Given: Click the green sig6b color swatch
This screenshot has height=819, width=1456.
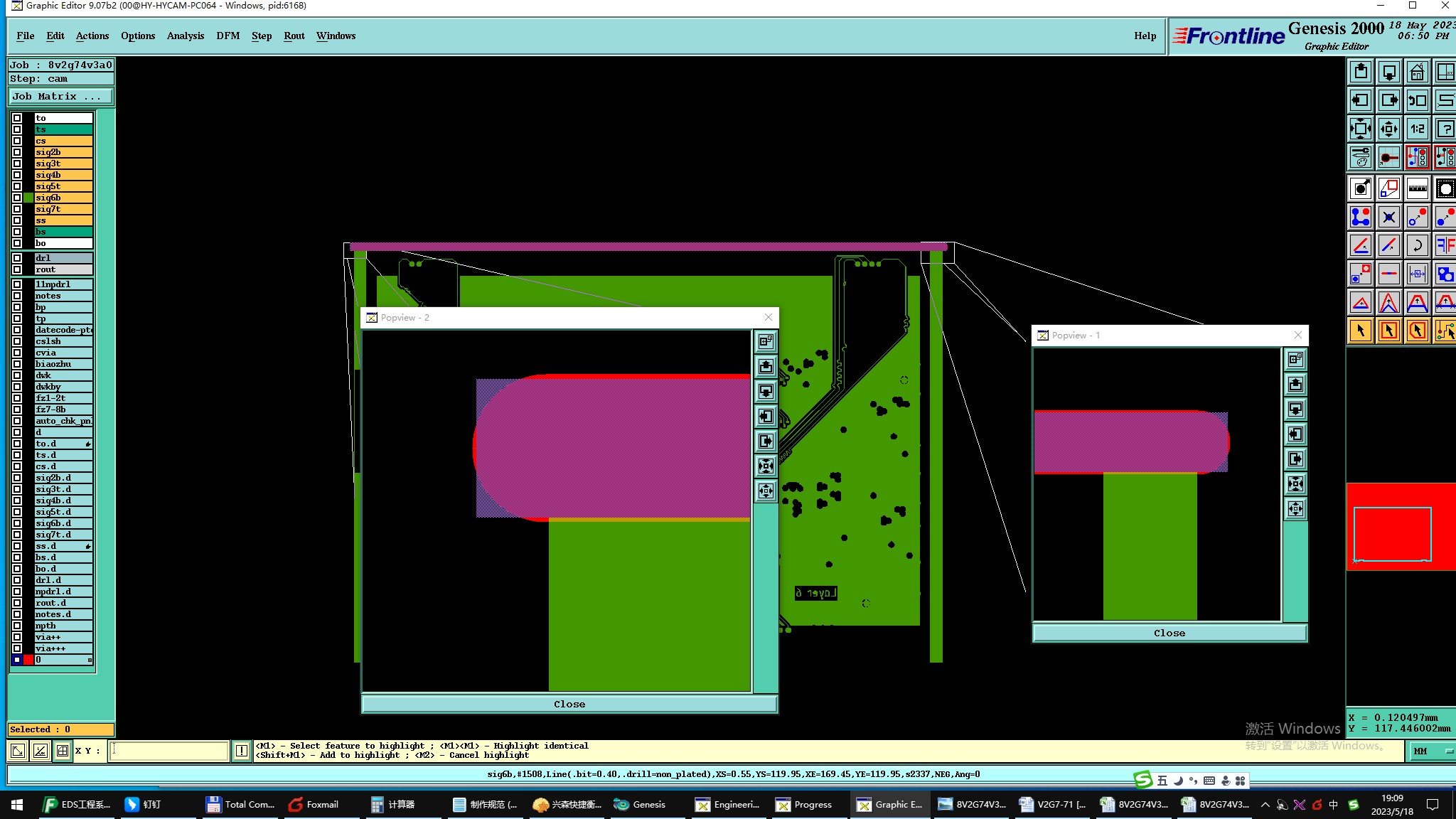Looking at the screenshot, I should 28,198.
